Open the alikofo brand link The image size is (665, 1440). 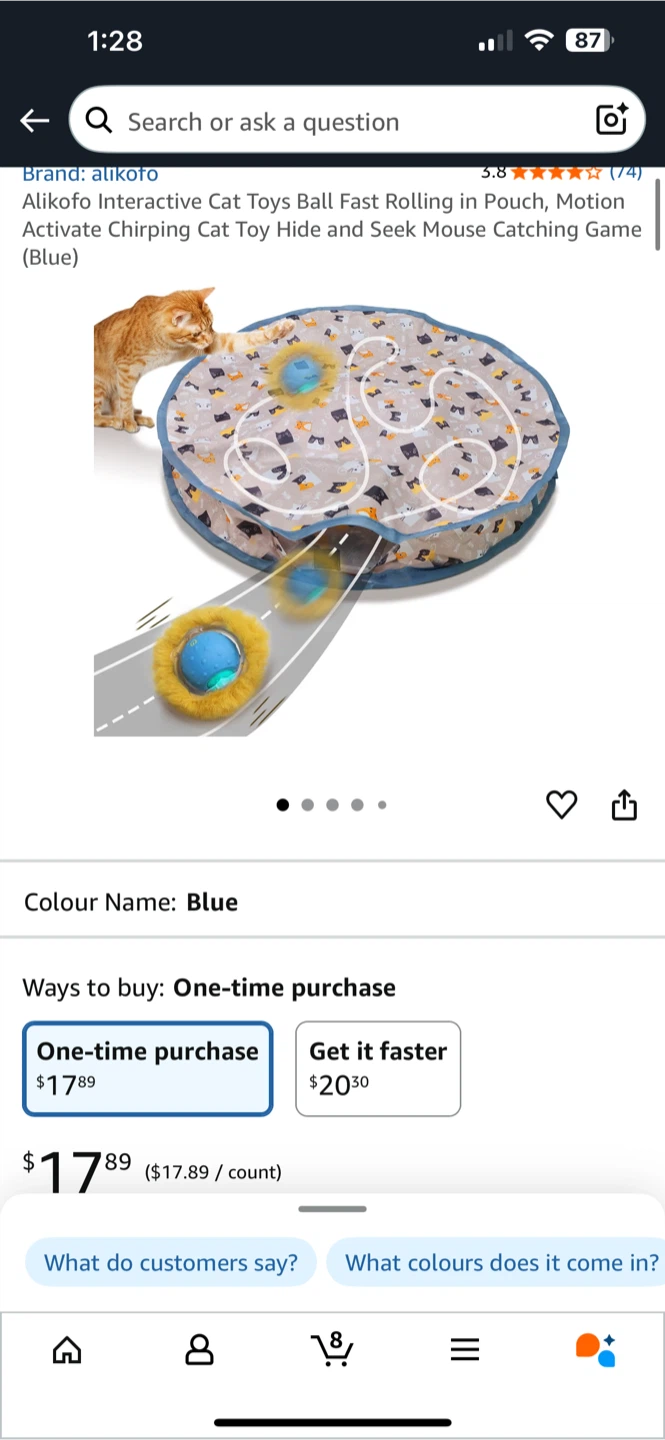90,174
